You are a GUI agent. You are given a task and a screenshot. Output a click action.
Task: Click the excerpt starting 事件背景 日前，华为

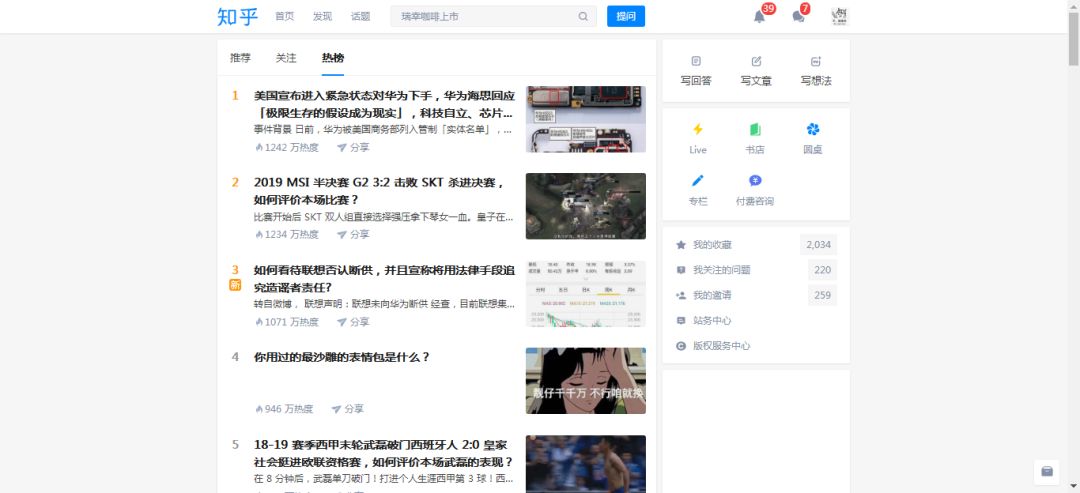tap(384, 130)
